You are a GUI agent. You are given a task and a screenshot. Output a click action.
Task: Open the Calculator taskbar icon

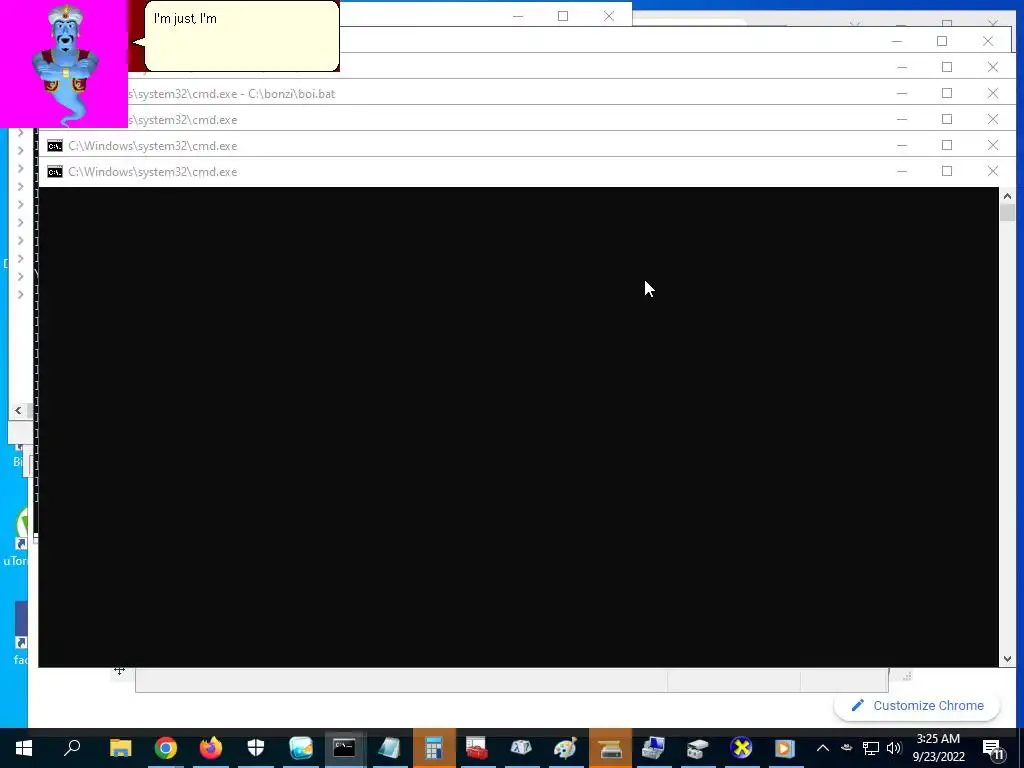point(434,748)
